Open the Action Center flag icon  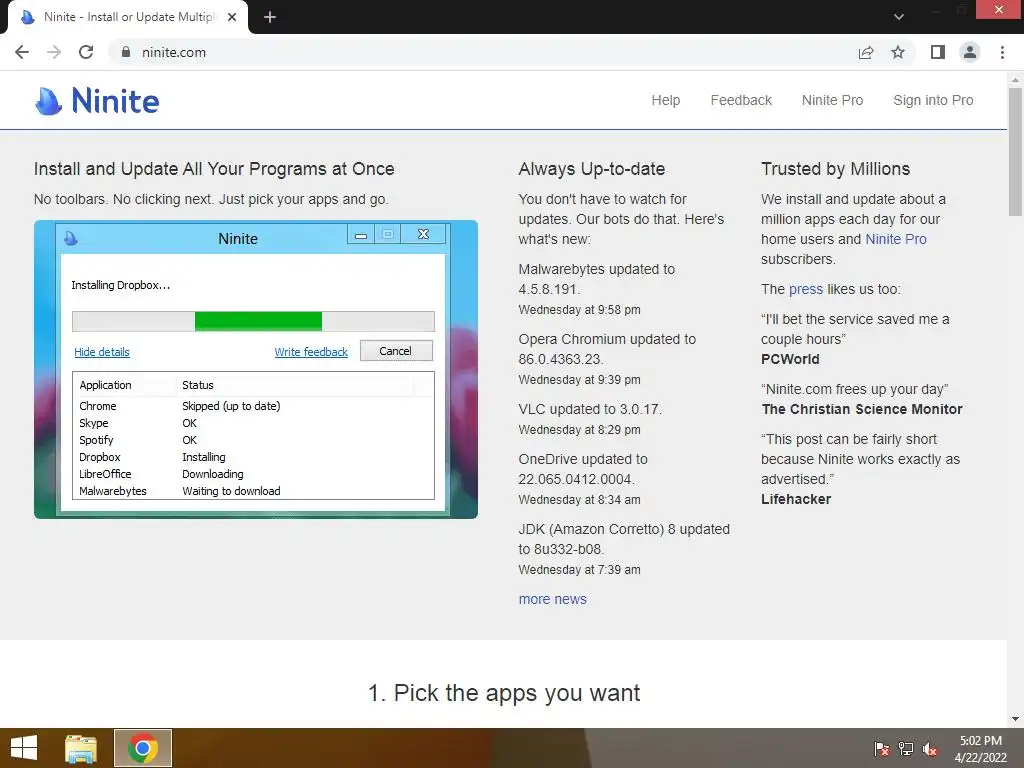[x=882, y=748]
